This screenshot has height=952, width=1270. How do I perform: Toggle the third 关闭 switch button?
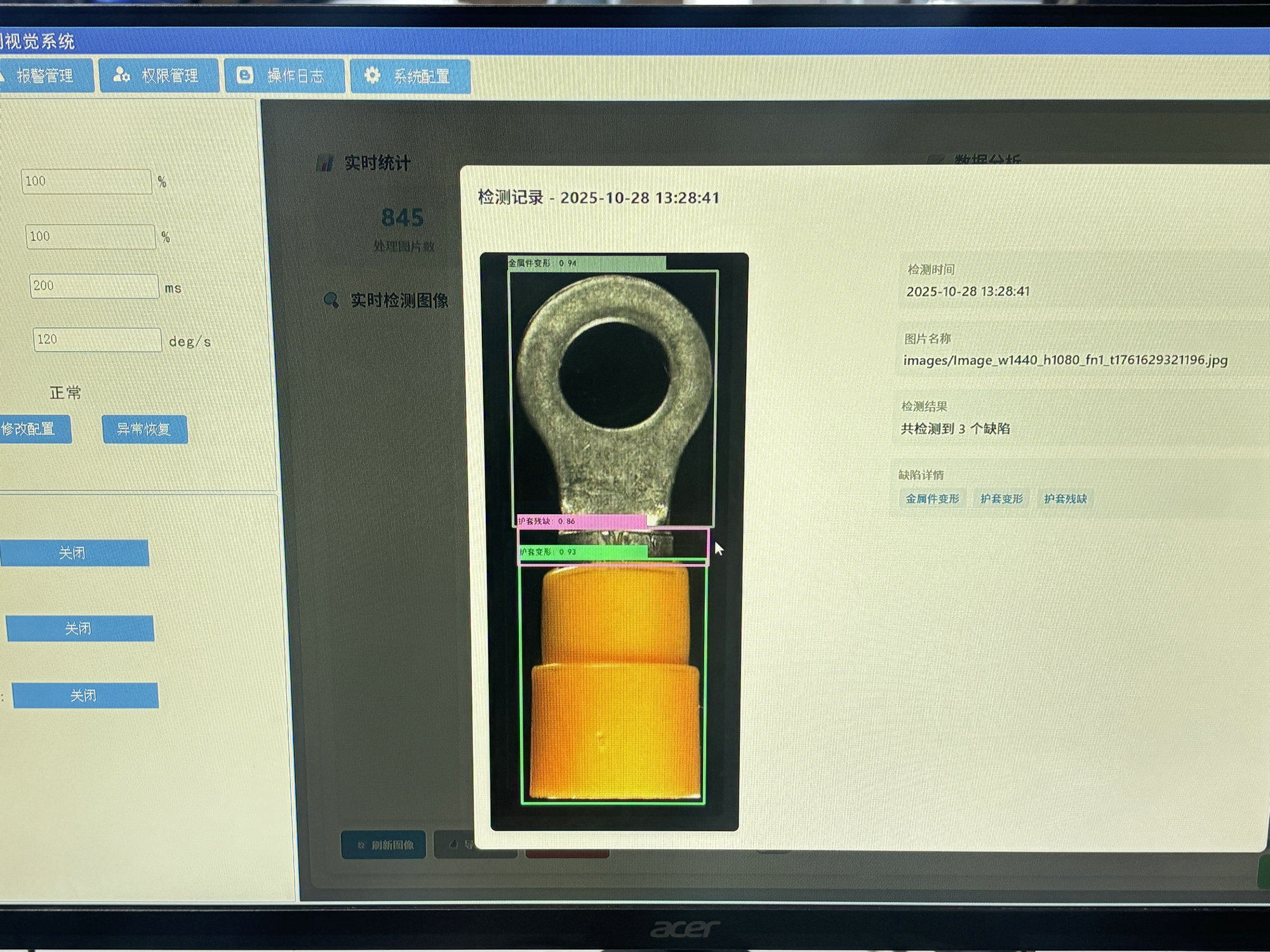(x=84, y=696)
